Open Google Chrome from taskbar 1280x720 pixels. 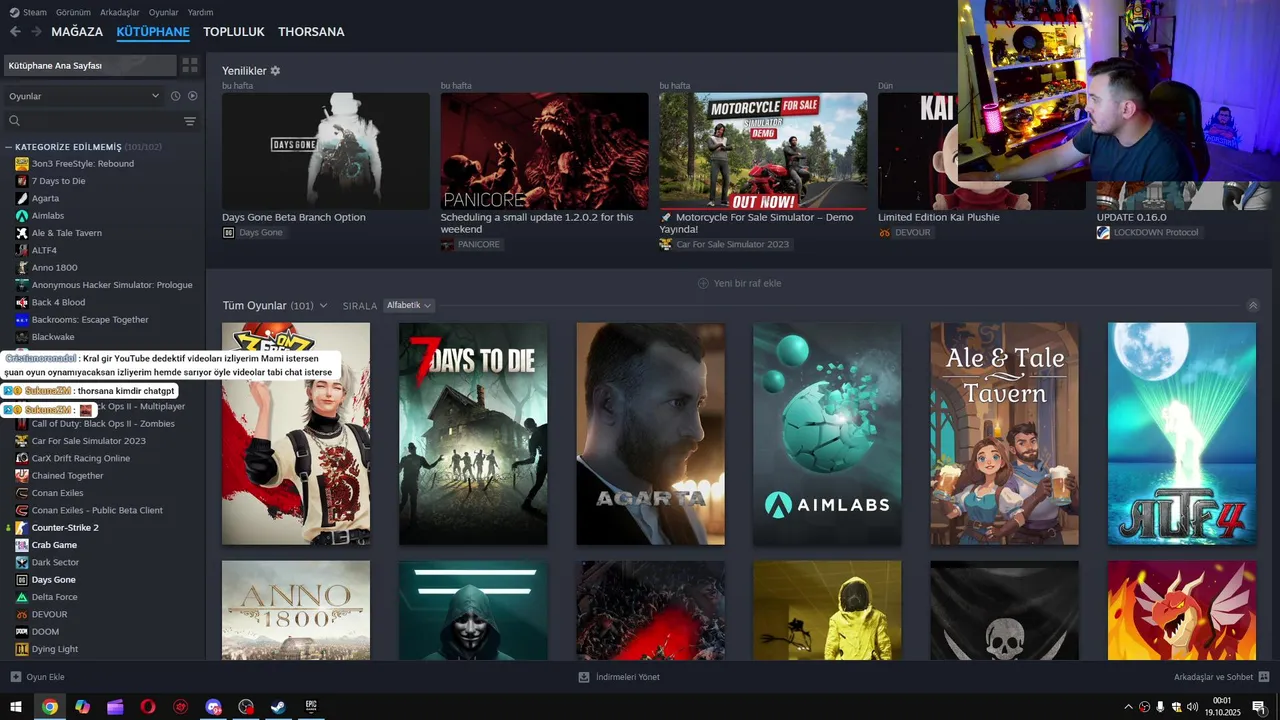[x=50, y=707]
